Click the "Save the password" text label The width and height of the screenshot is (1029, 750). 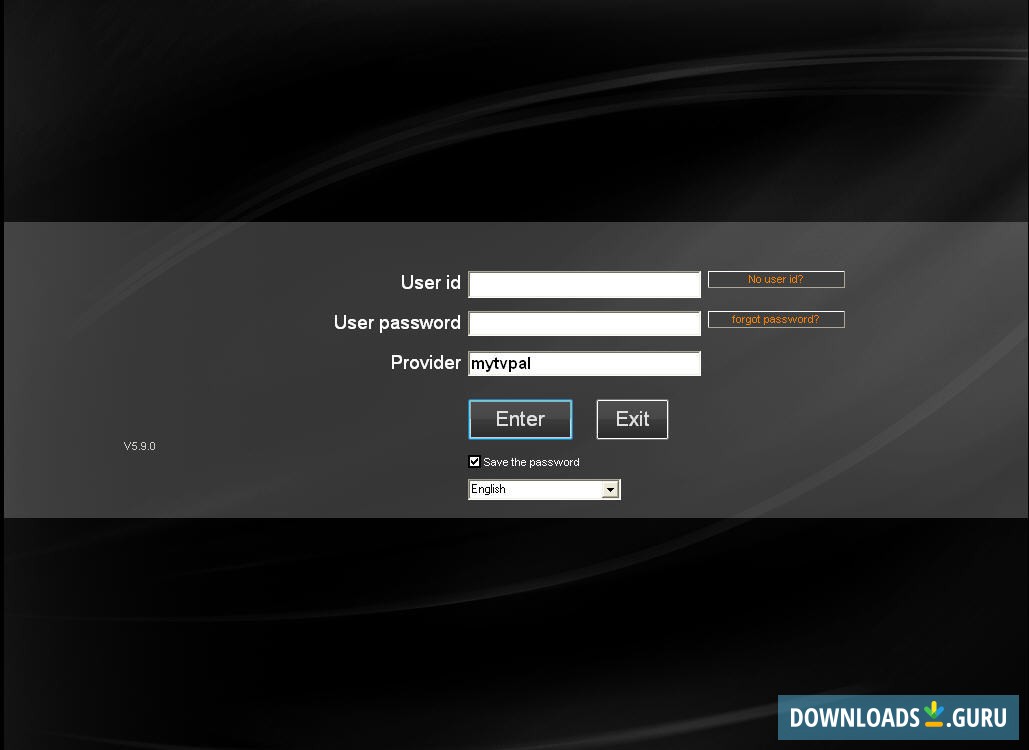531,461
